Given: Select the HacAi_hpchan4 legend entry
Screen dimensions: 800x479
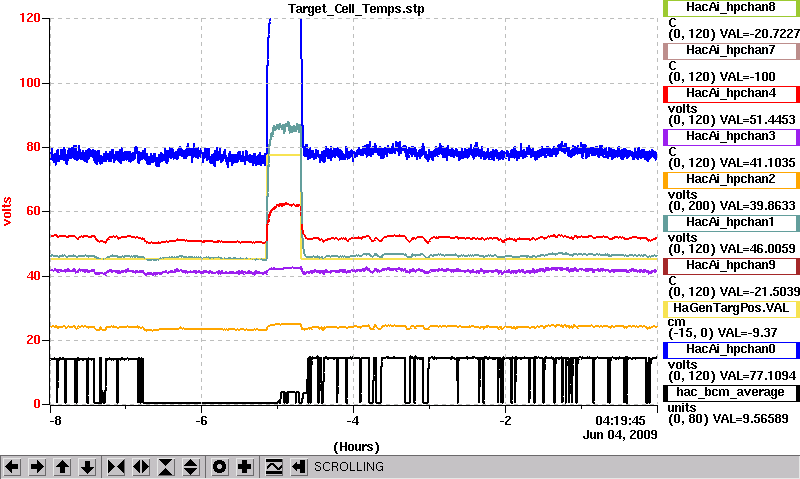Looking at the screenshot, I should (x=731, y=94).
